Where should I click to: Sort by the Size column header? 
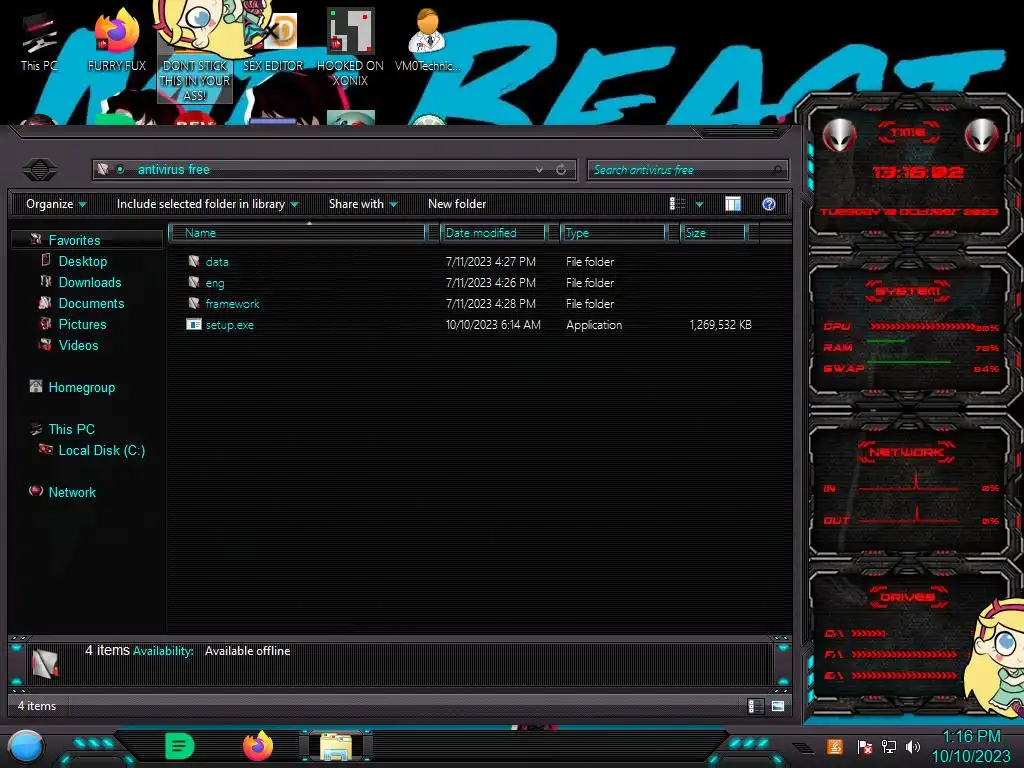click(x=713, y=232)
